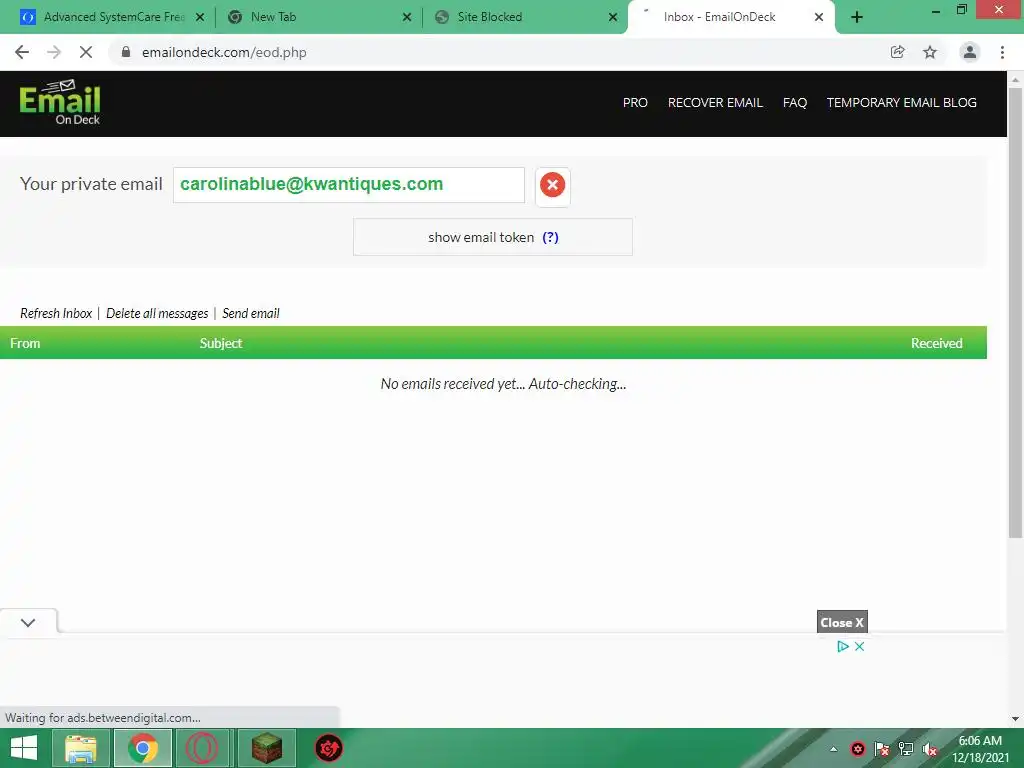The image size is (1024, 768).
Task: Go back using the browser back arrow
Action: (22, 52)
